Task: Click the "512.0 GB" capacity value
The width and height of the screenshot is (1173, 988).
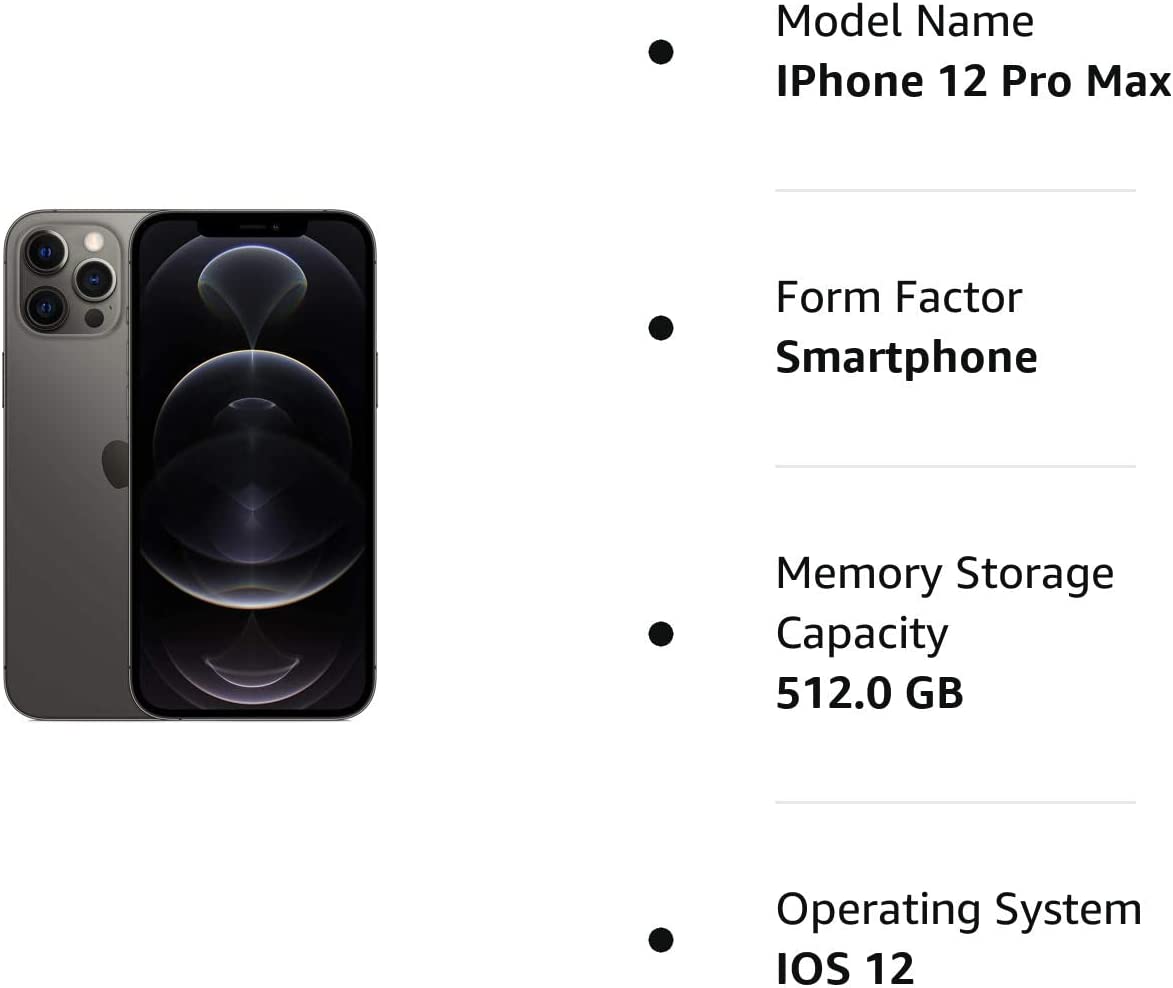Action: (x=869, y=693)
